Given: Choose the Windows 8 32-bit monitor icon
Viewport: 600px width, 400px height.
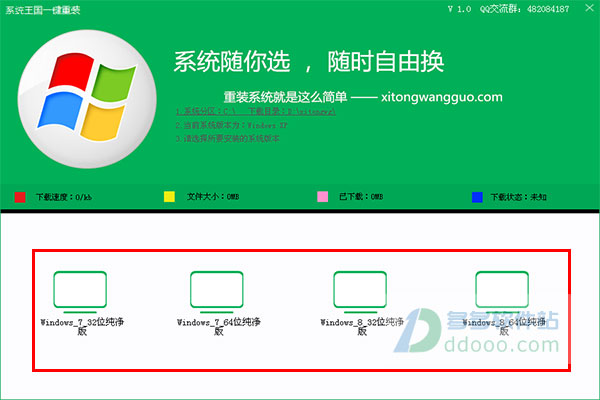Looking at the screenshot, I should [360, 289].
